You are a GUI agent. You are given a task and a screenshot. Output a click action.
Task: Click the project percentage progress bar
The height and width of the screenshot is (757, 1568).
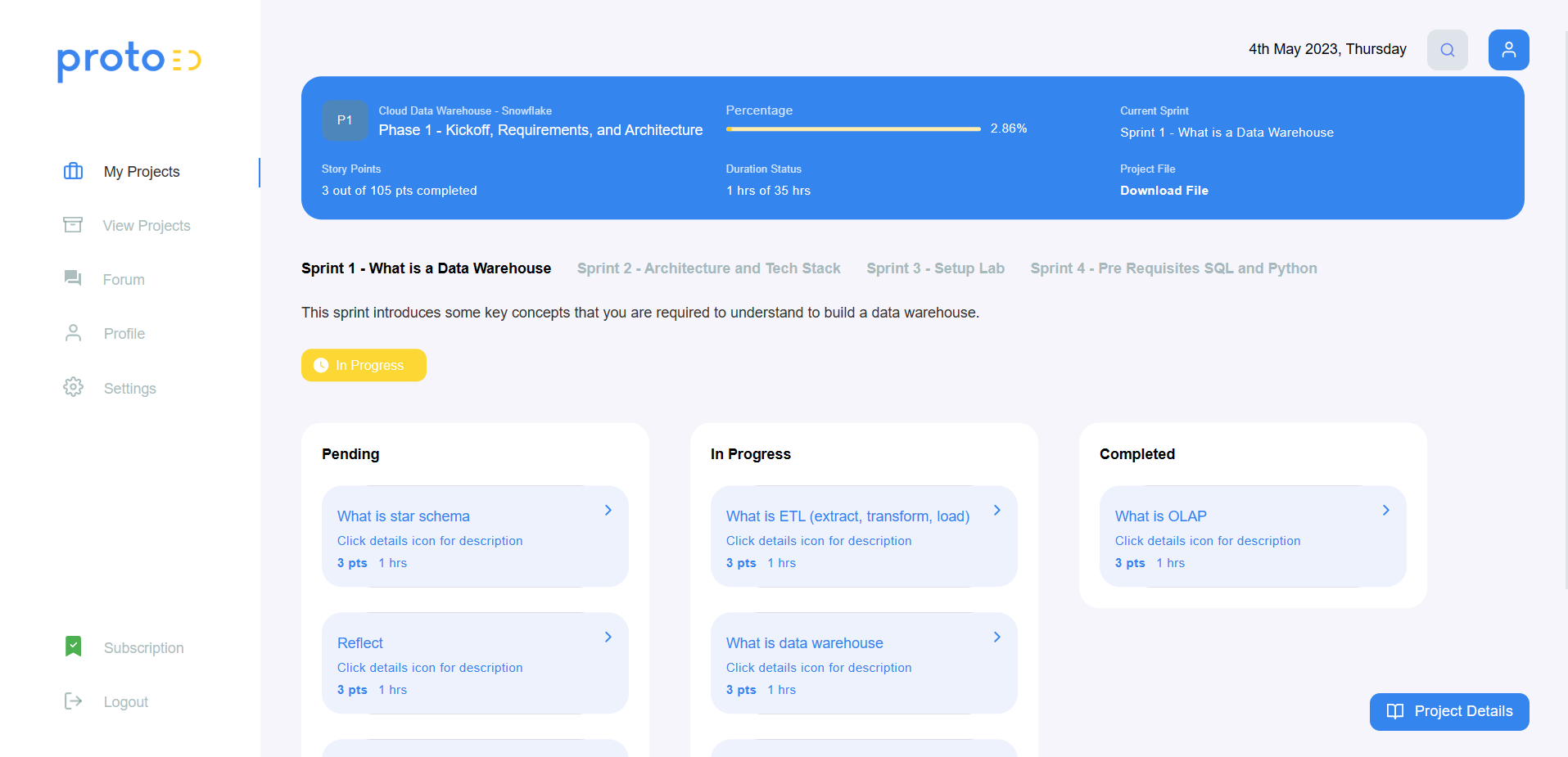pos(852,128)
